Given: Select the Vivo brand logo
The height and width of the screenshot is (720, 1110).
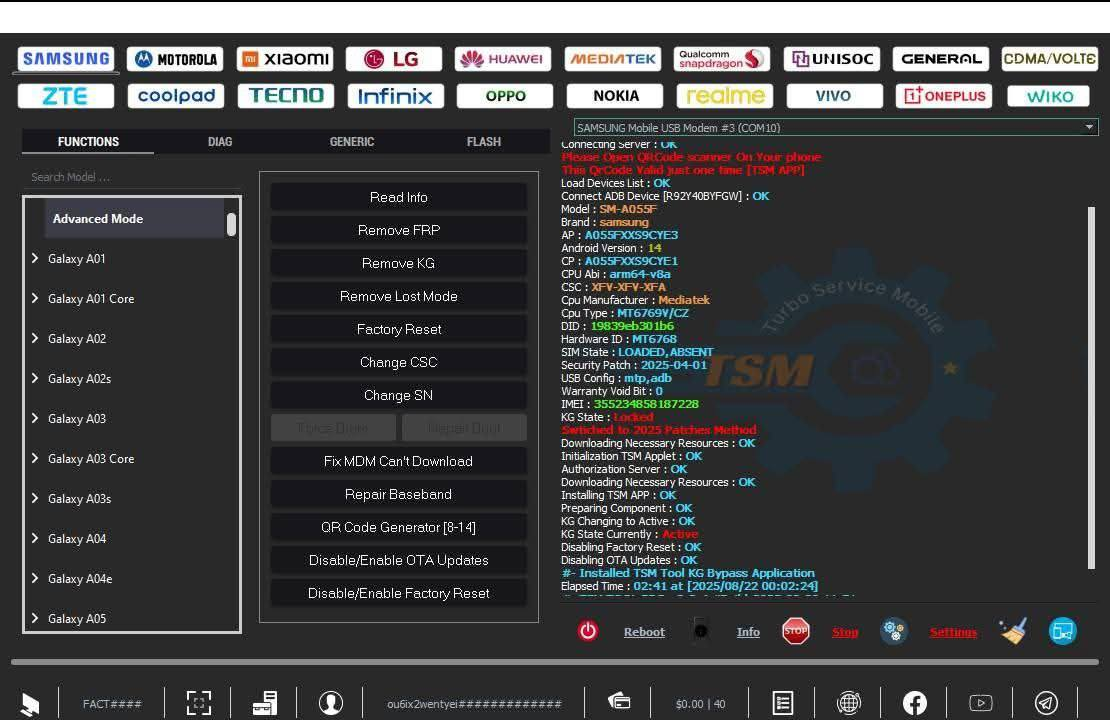Looking at the screenshot, I should (834, 96).
